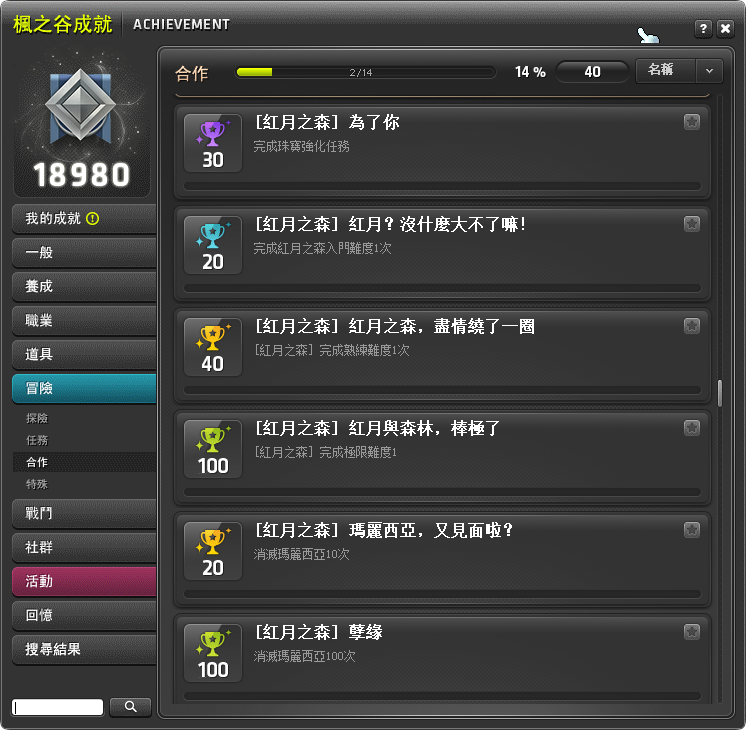Toggle the favorite star on 紅月之森，盡情繞了一圈

click(x=692, y=326)
